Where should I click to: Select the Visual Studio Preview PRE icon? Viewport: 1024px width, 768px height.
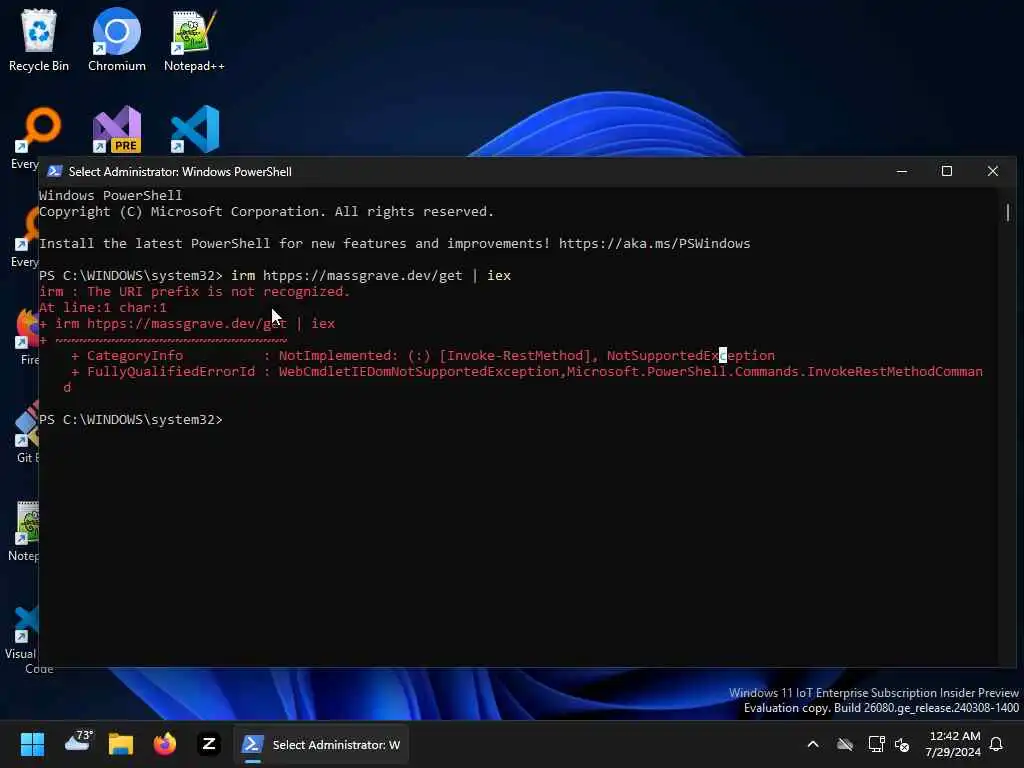point(117,129)
